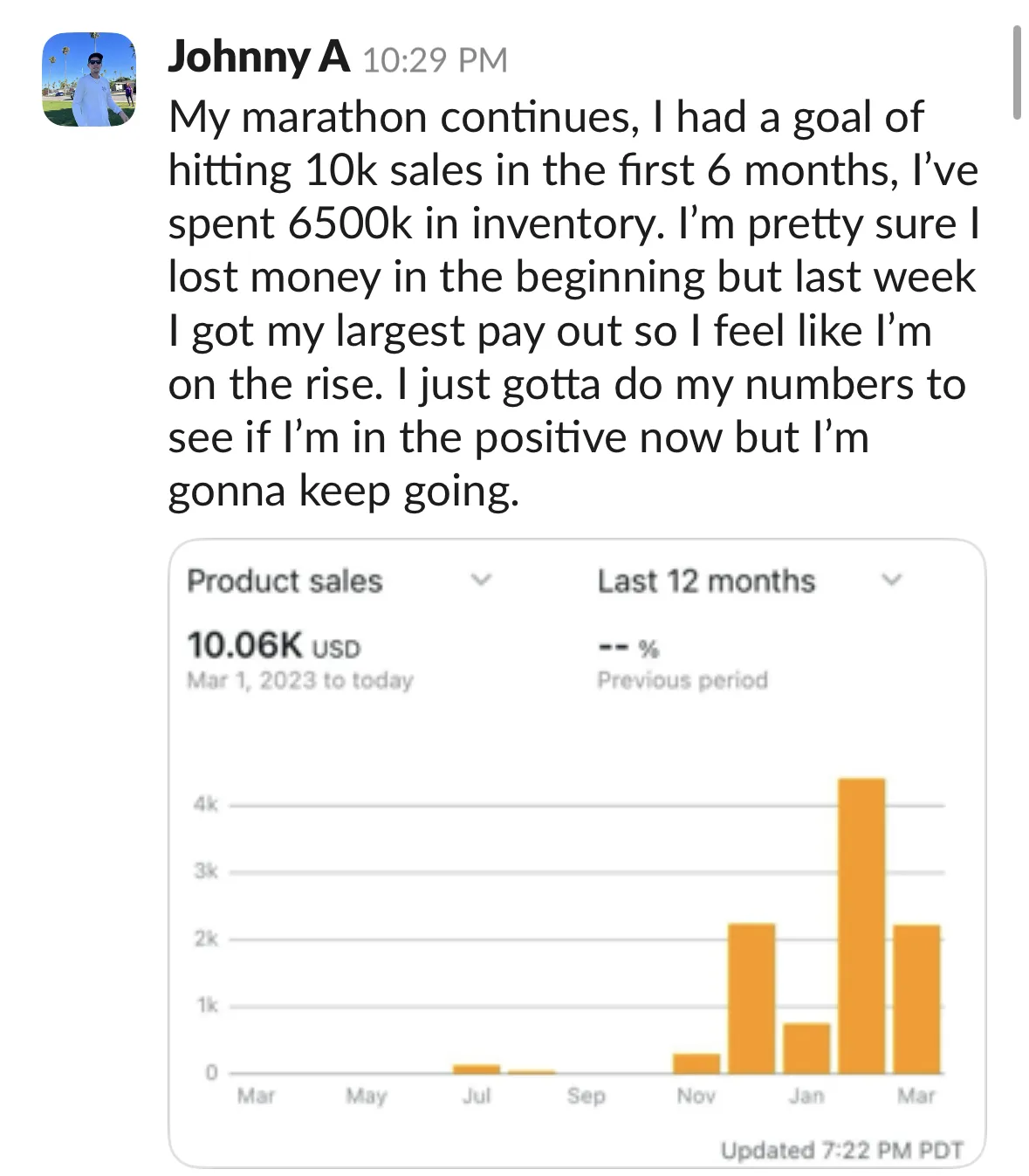Image resolution: width=1029 pixels, height=1176 pixels.
Task: Select the Last 12 months range label
Action: coord(706,581)
